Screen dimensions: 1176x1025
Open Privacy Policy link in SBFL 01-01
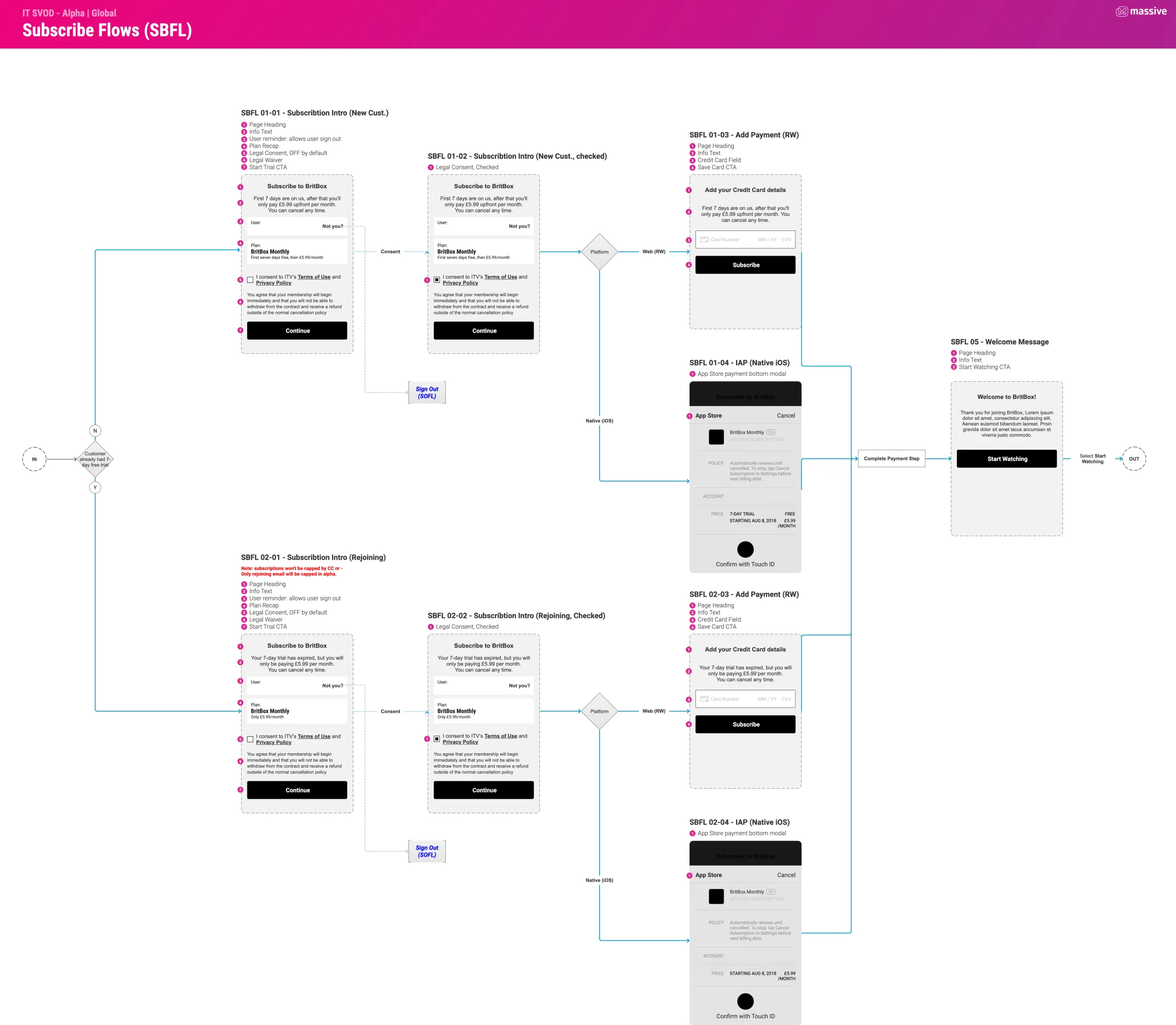pyautogui.click(x=273, y=282)
